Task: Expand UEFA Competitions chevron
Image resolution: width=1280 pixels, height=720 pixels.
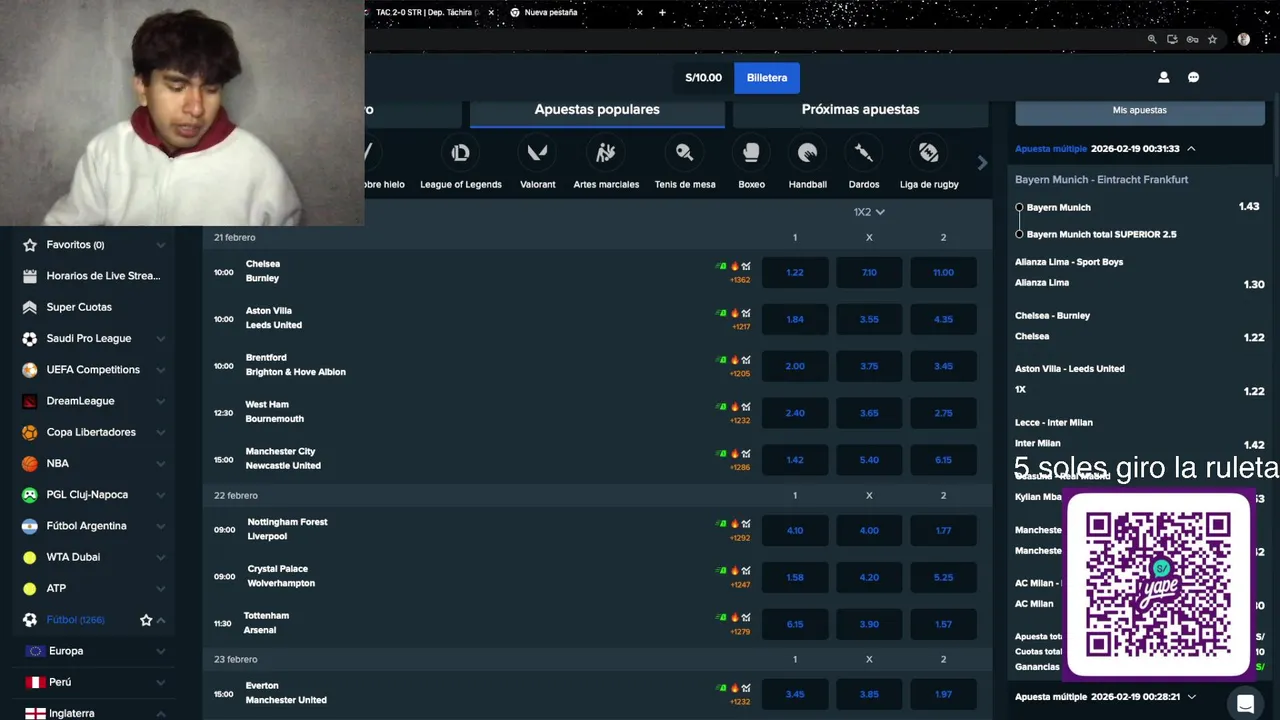Action: (161, 370)
